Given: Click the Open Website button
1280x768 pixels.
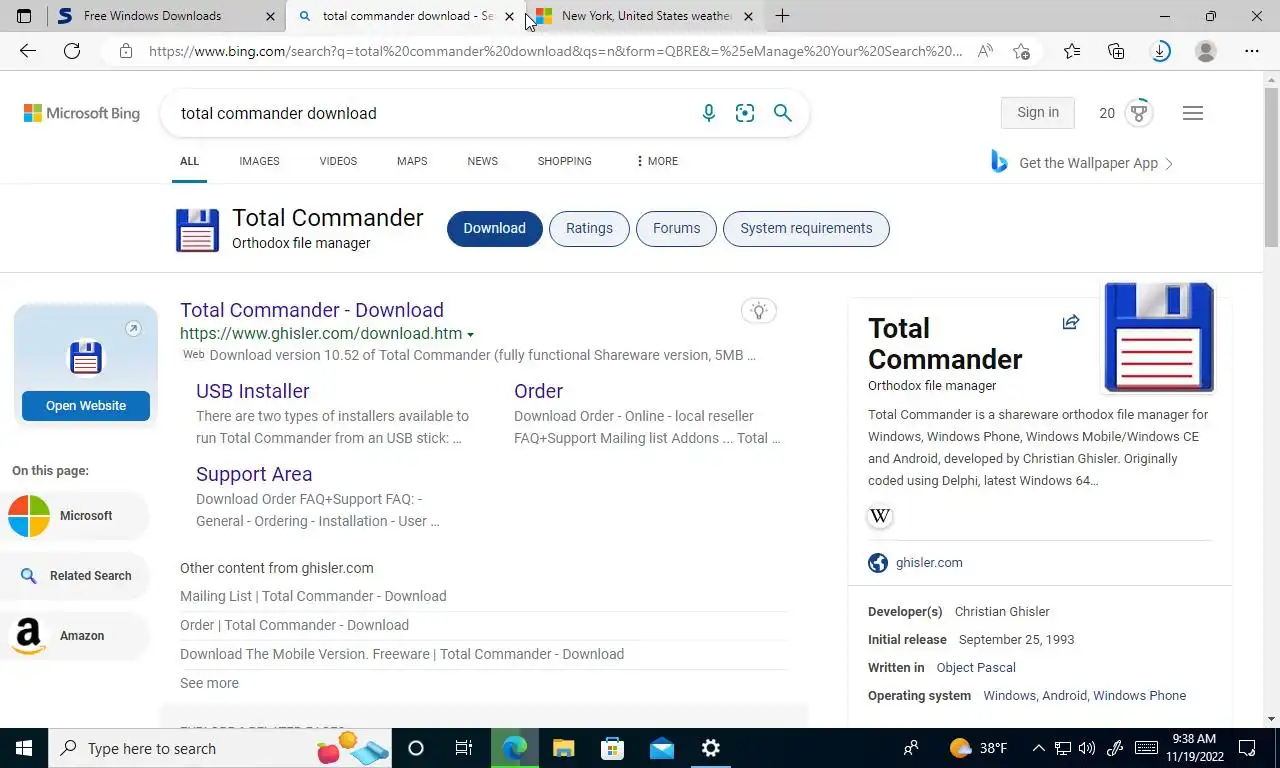Looking at the screenshot, I should point(86,406).
